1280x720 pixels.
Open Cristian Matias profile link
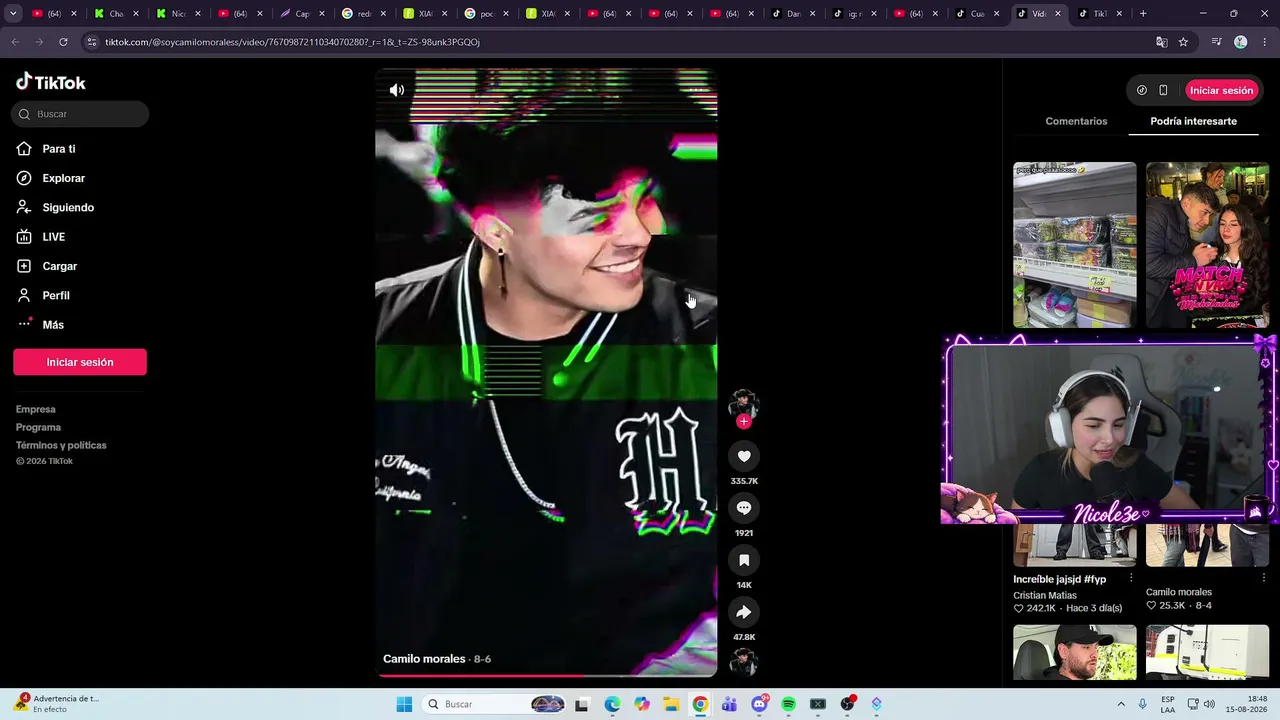tap(1045, 595)
